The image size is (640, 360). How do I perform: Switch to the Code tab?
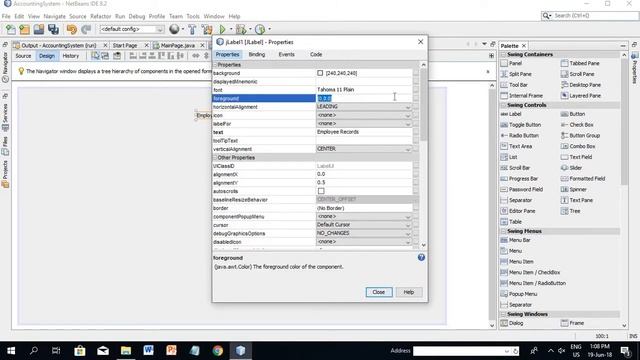[316, 54]
